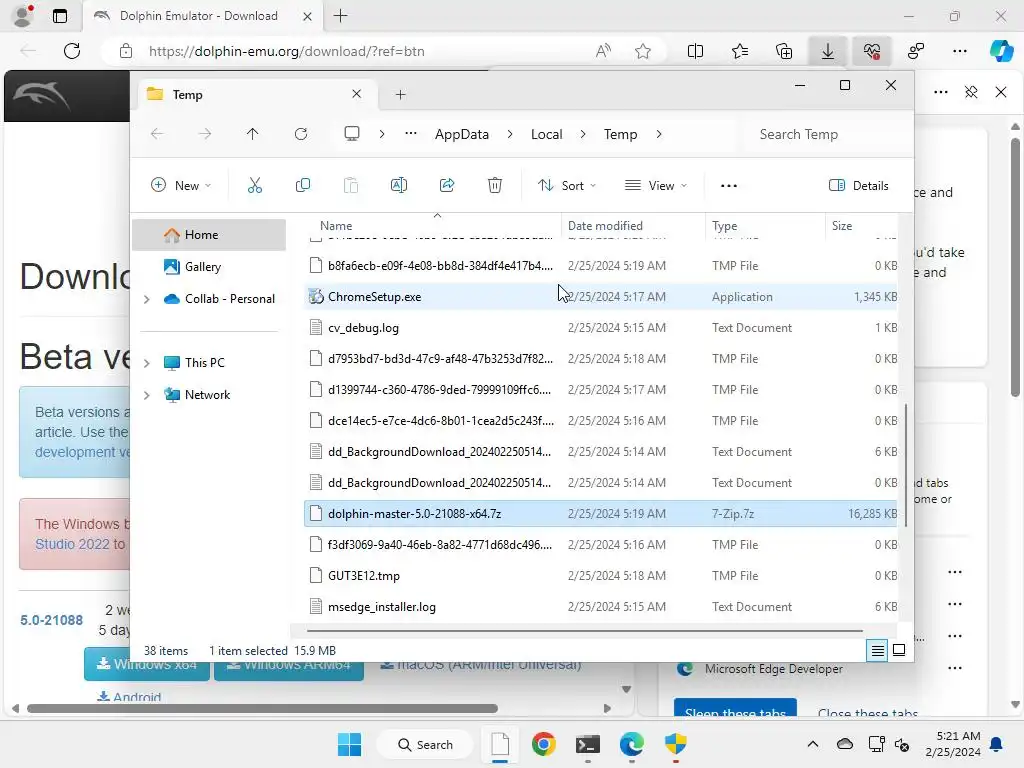Viewport: 1024px width, 768px height.
Task: Expand the Network tree node
Action: tap(147, 395)
